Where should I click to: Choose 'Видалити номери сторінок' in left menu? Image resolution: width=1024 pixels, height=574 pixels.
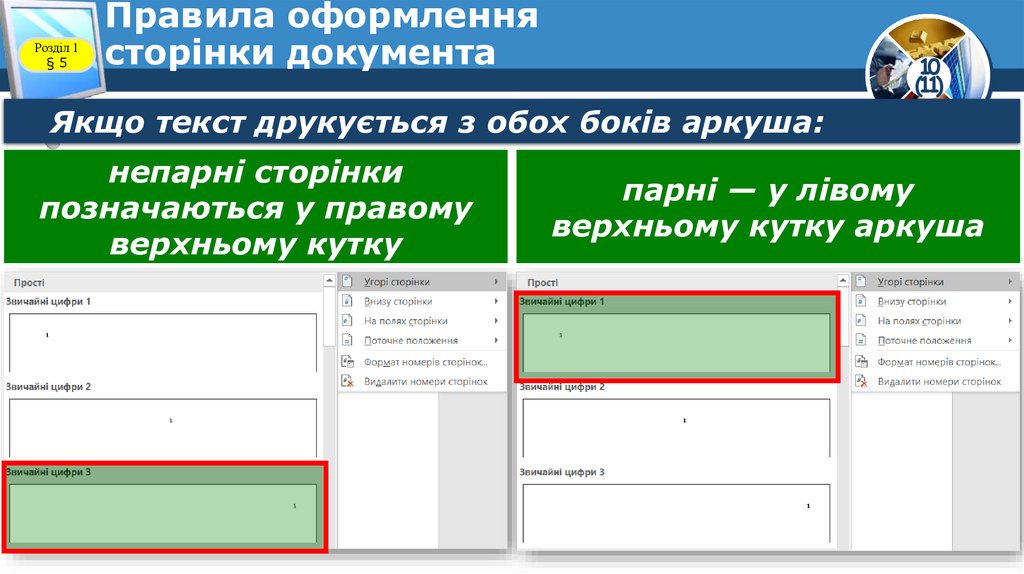(x=422, y=381)
